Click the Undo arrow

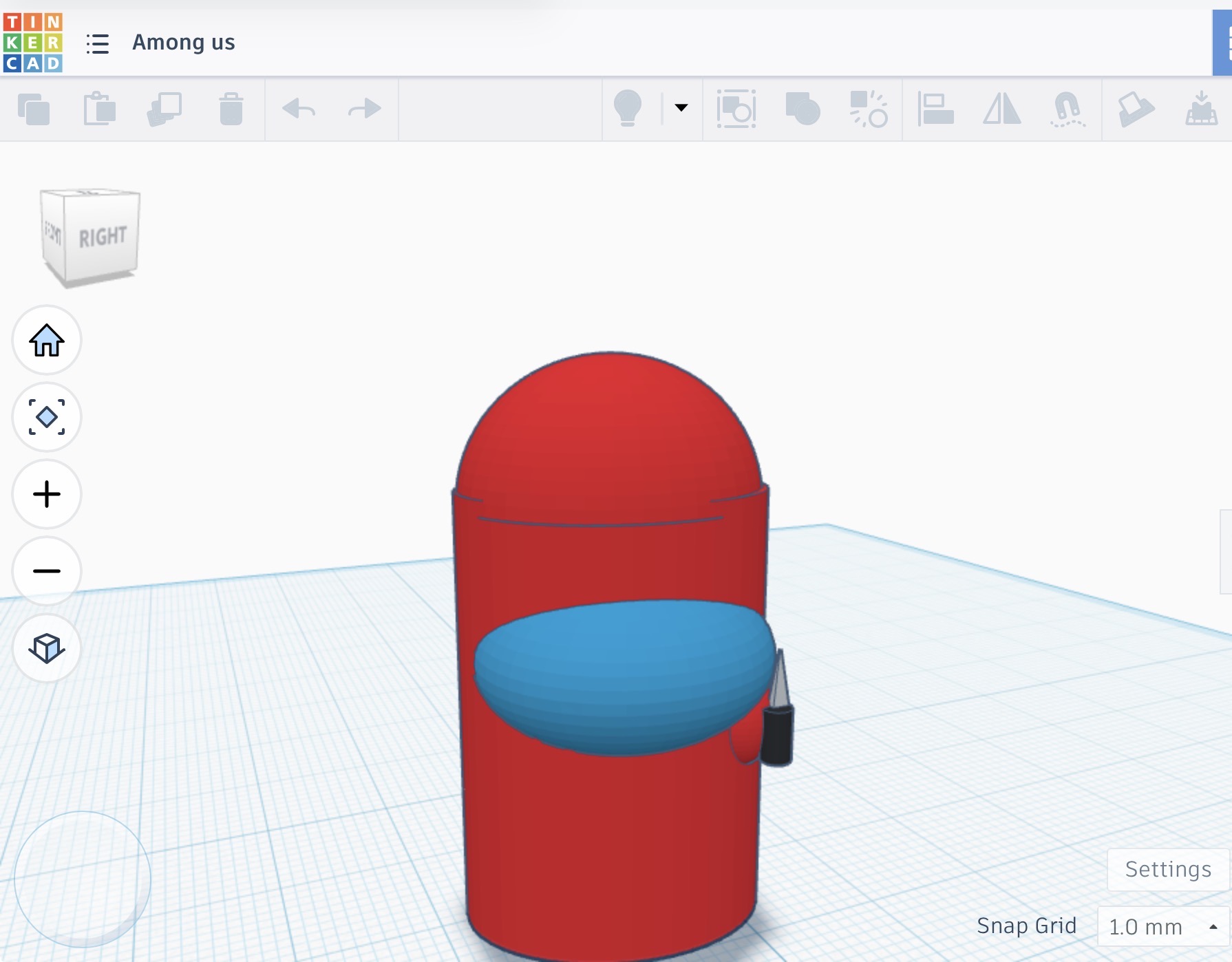[299, 108]
